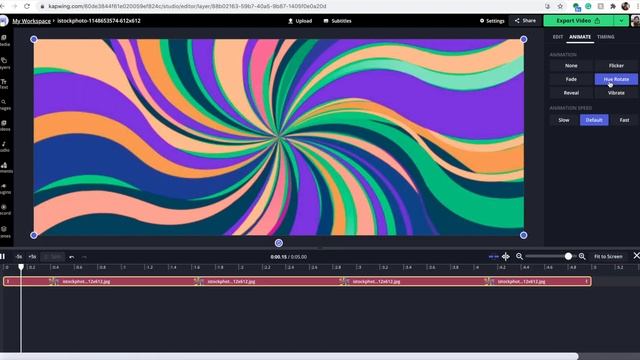
Task: Open the Media panel in sidebar
Action: point(4,40)
